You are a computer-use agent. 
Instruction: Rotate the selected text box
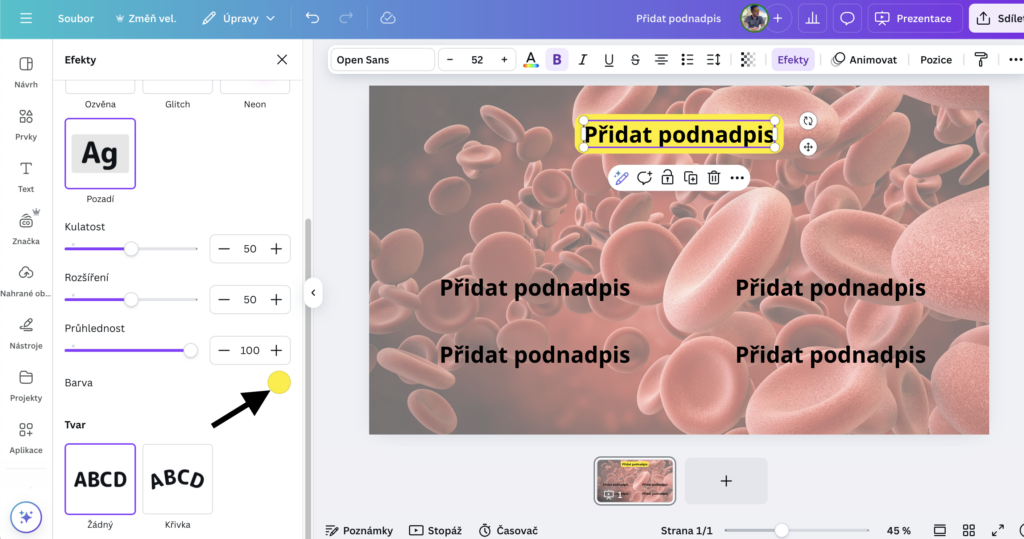[808, 121]
